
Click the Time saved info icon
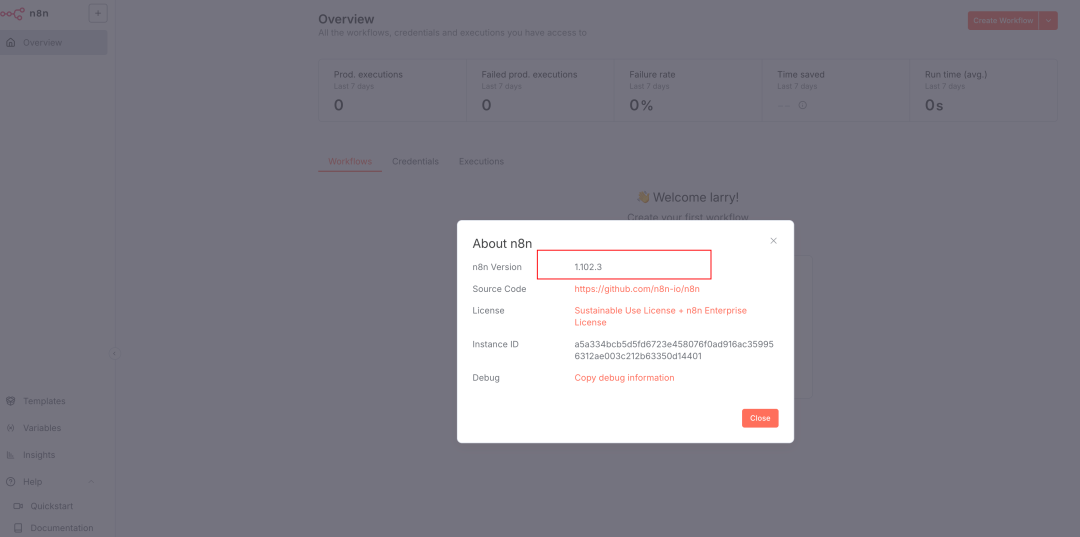point(802,105)
